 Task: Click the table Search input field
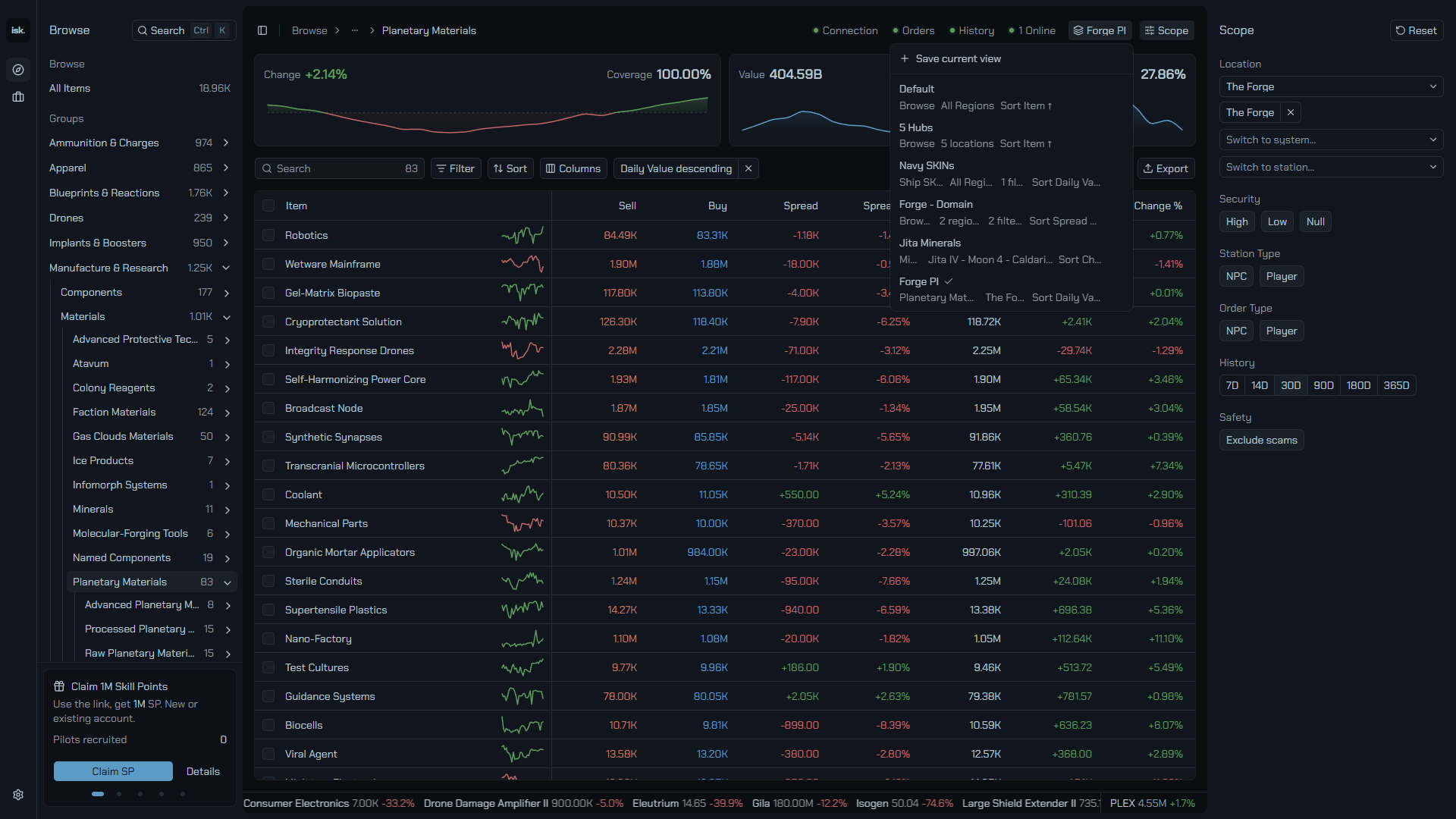(x=339, y=168)
